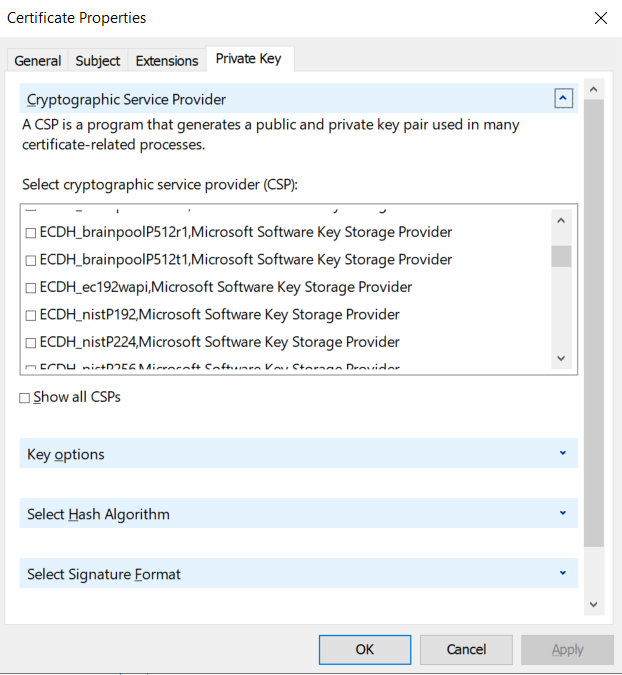The height and width of the screenshot is (675, 622).
Task: Click CSP list scroll down arrow
Action: tap(561, 358)
